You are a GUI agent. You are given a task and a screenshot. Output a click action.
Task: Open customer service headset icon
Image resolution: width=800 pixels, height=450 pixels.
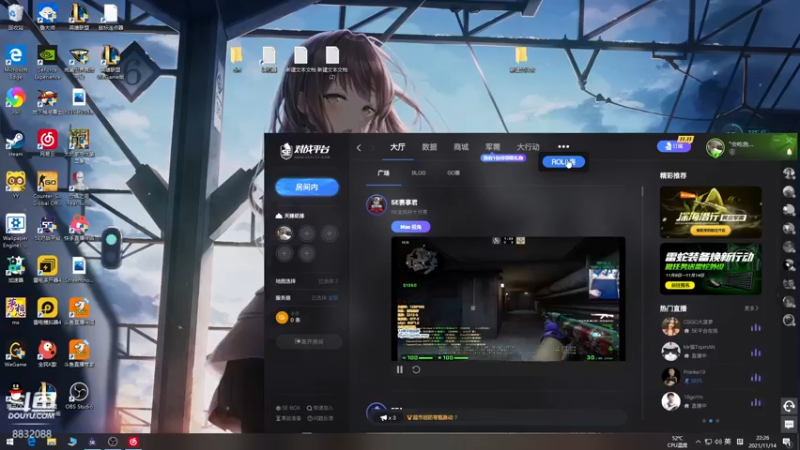click(x=789, y=406)
